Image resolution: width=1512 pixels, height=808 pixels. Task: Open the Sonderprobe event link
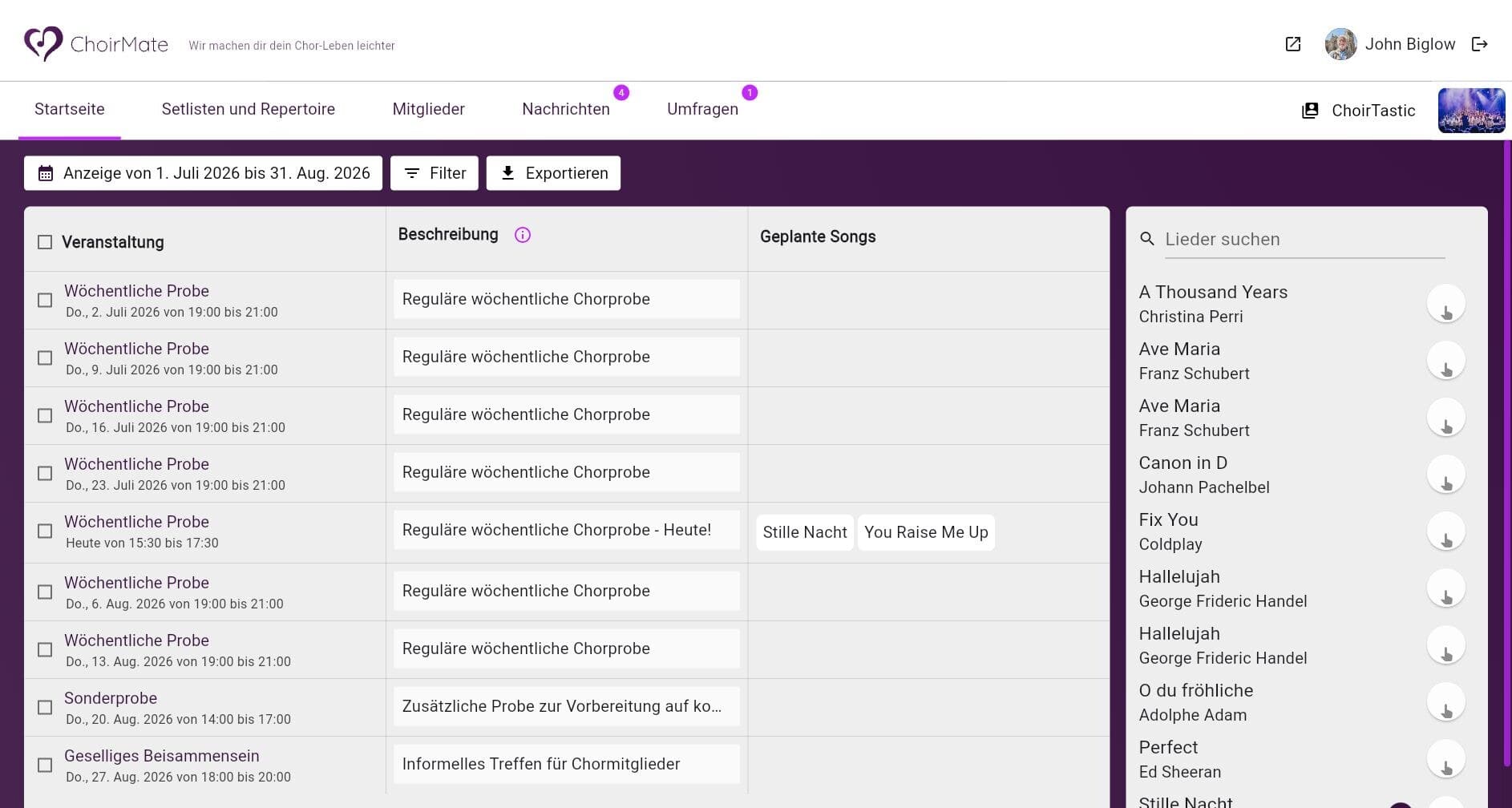click(111, 698)
